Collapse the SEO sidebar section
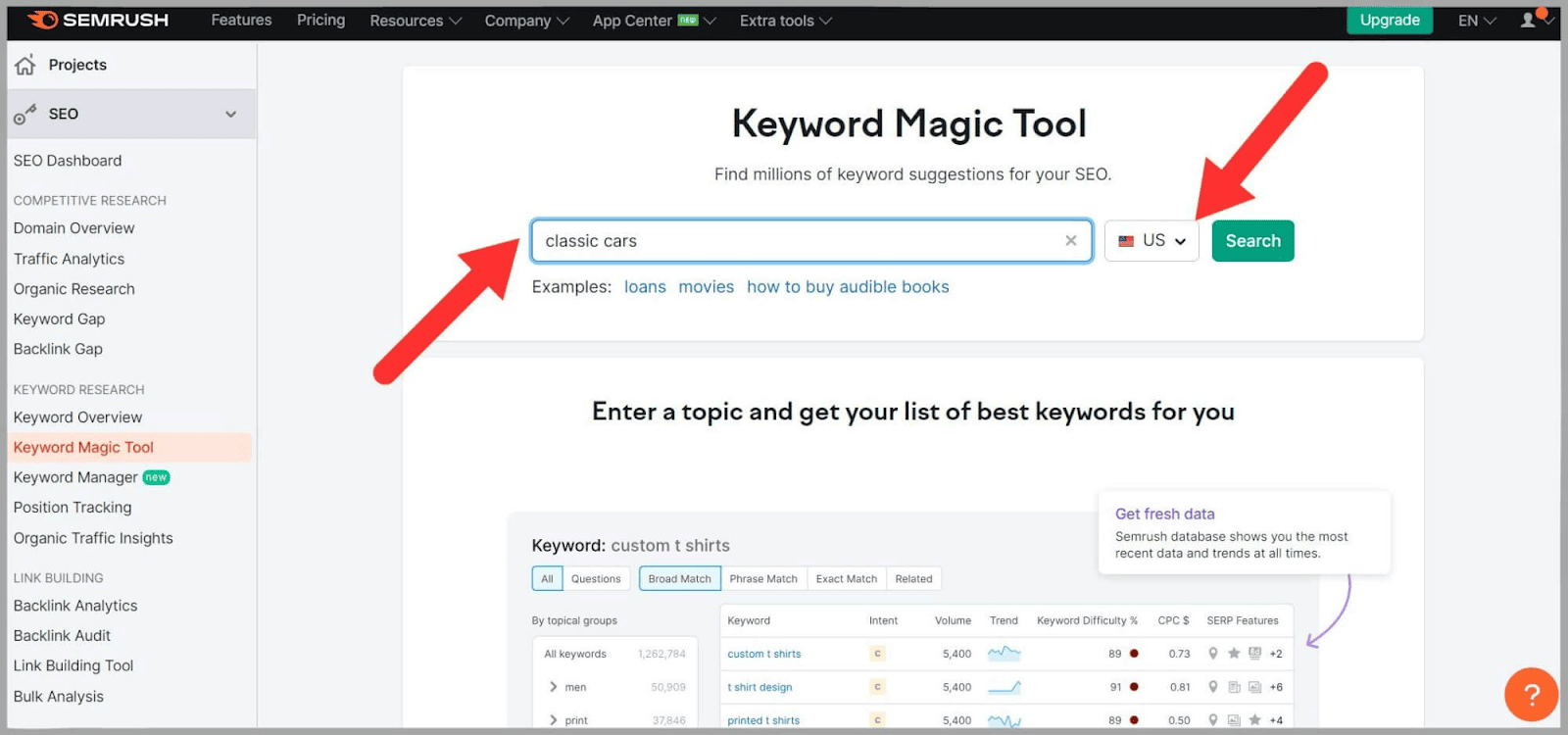Screen dimensions: 1568x735 coord(230,114)
